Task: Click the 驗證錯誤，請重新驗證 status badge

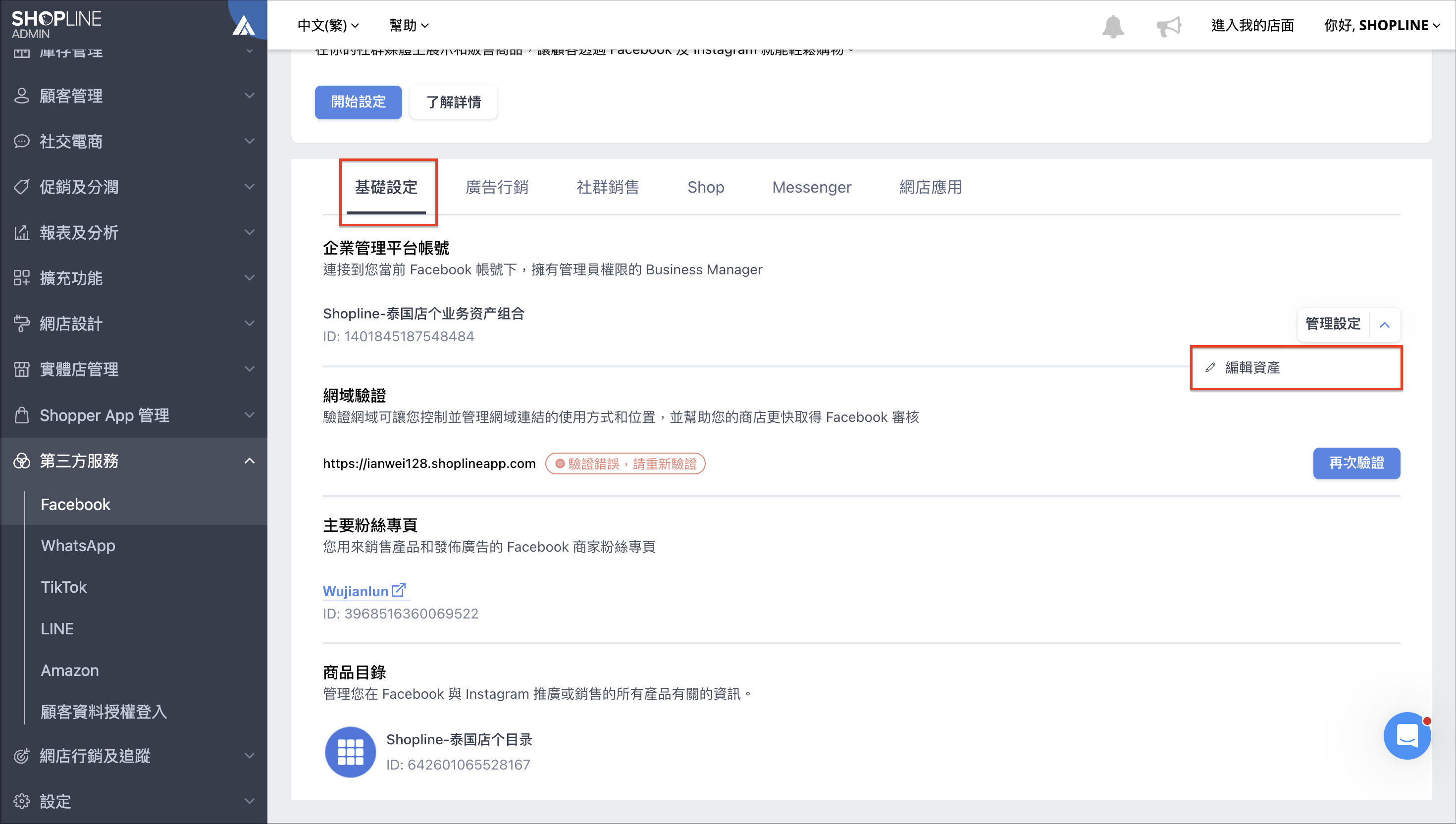Action: tap(624, 464)
